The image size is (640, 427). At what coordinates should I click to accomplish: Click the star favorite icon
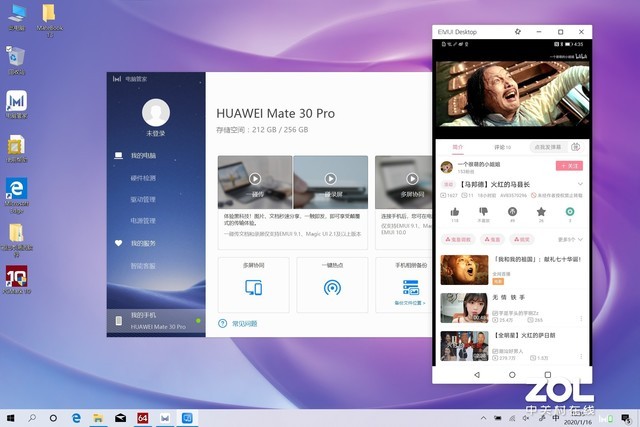541,211
